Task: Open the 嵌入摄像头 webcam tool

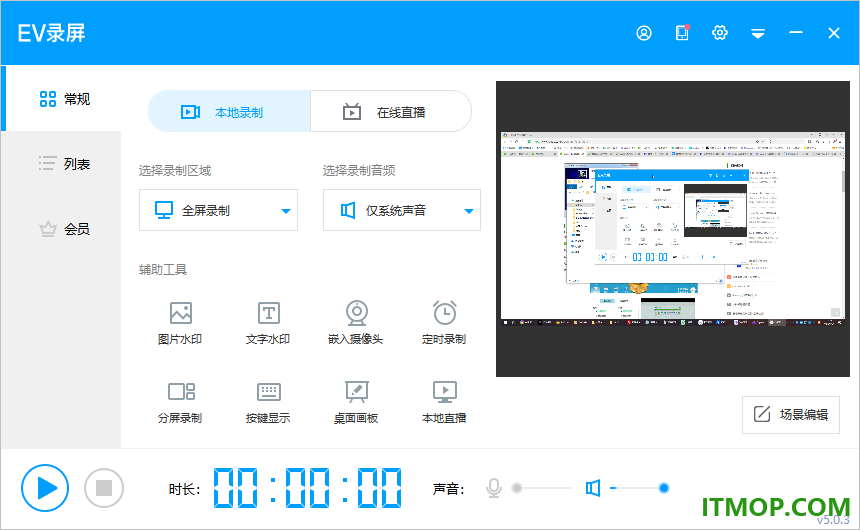Action: [356, 323]
